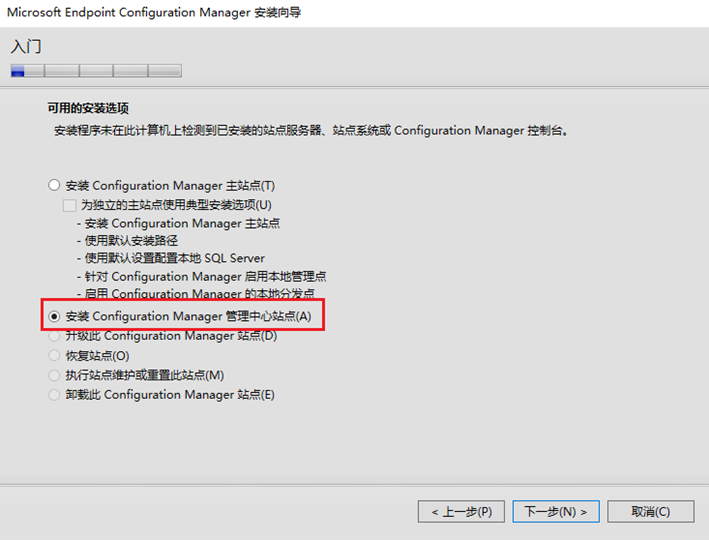
Task: Cancel setup with the 取消(C) button
Action: click(650, 511)
